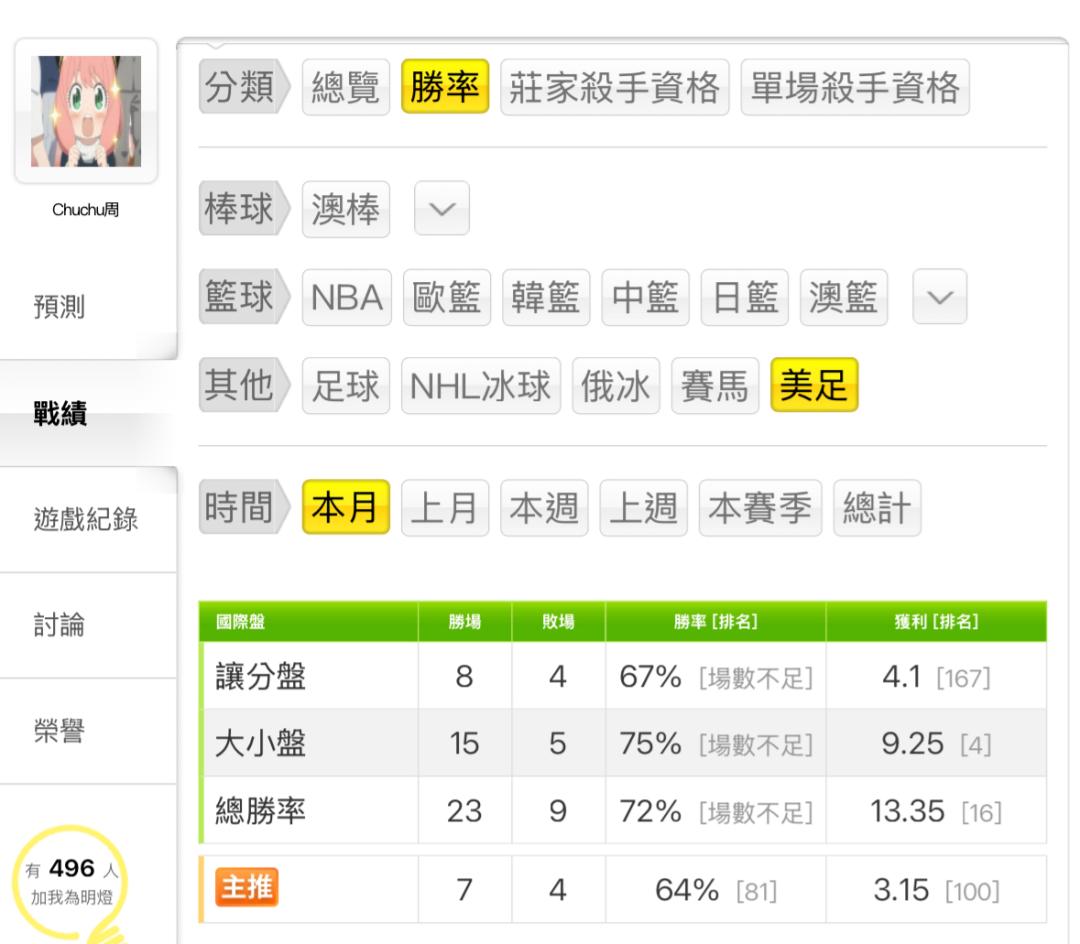The image size is (1080, 944).
Task: Select NBA basketball league
Action: pos(346,297)
